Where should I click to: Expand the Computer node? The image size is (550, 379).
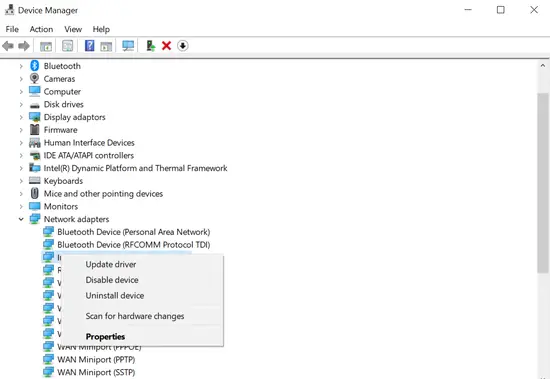(x=21, y=92)
